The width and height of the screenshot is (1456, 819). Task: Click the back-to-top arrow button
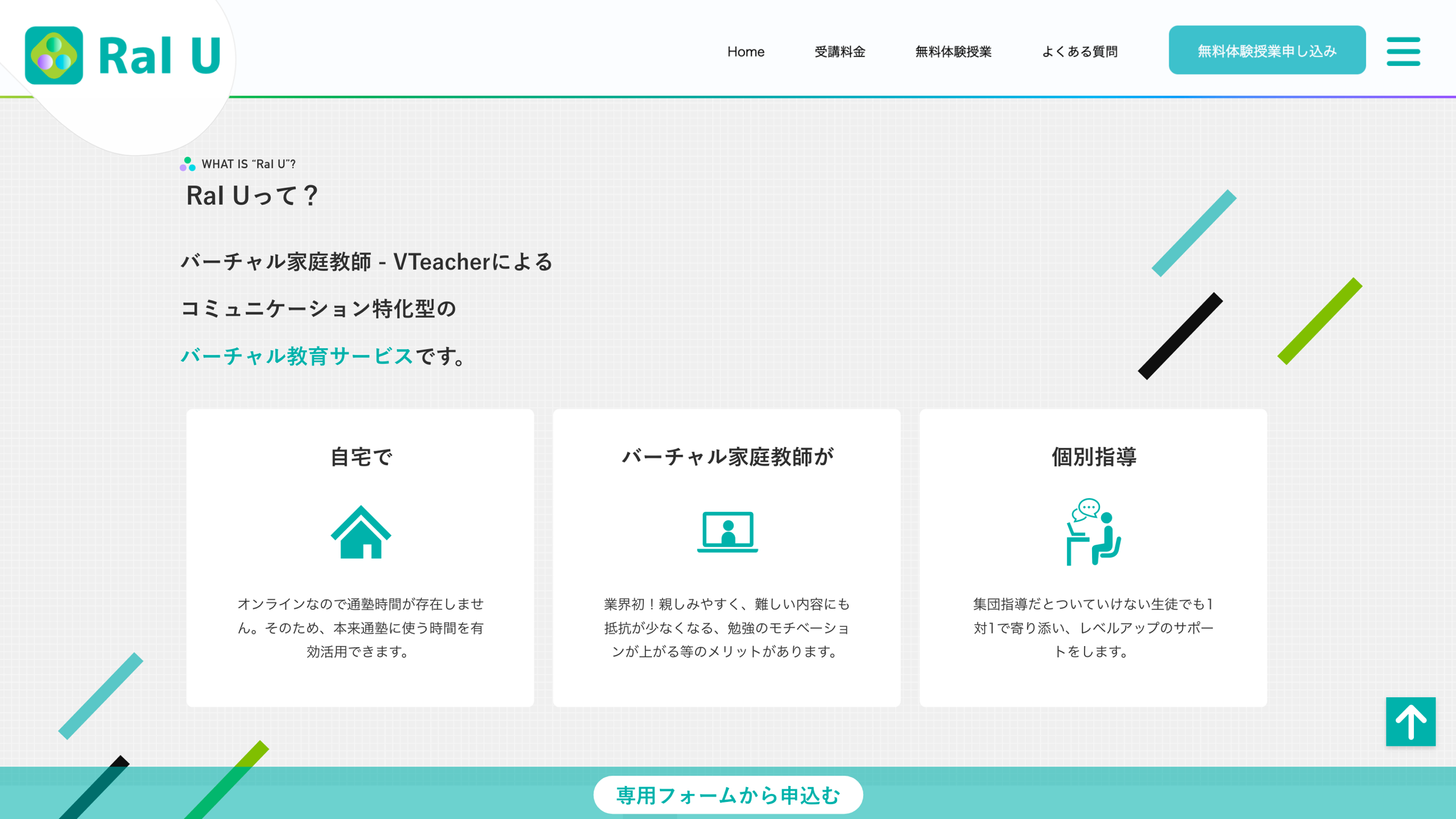point(1410,721)
